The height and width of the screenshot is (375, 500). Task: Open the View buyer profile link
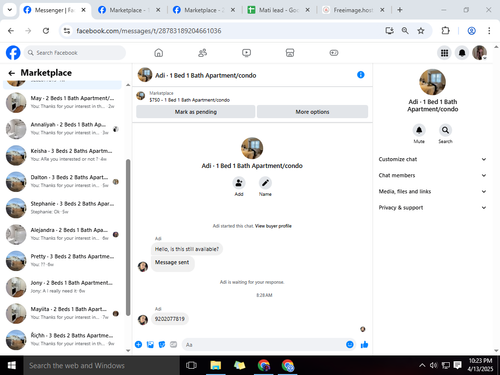click(273, 226)
